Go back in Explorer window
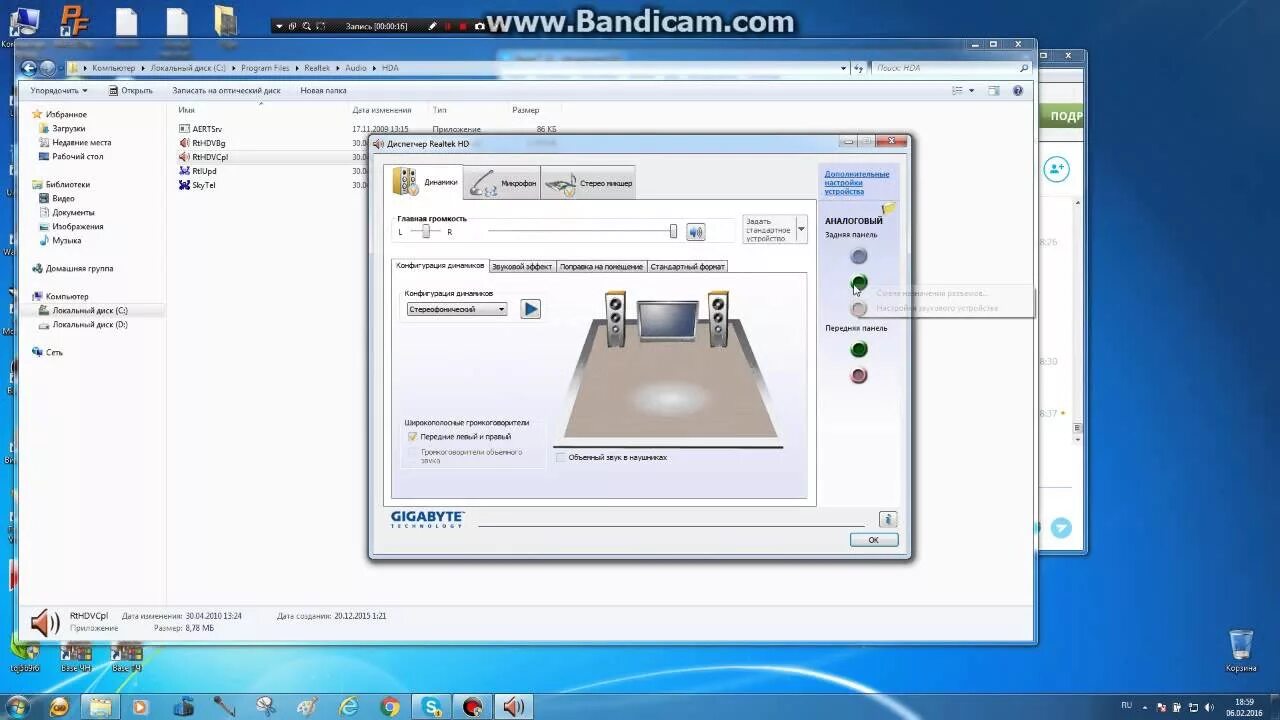Viewport: 1280px width, 720px height. (28, 68)
